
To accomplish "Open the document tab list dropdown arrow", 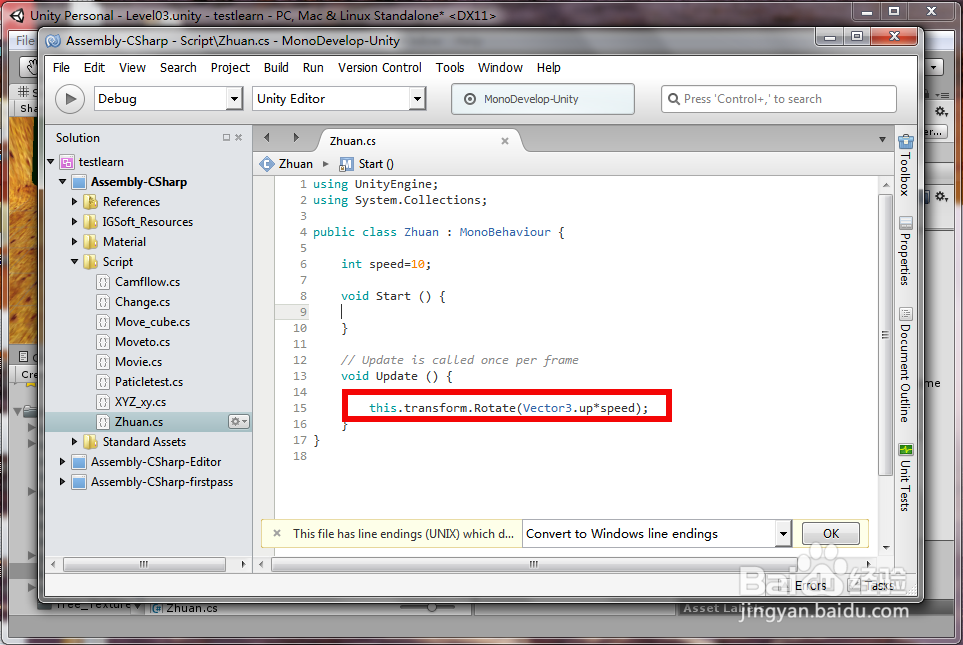I will tap(883, 140).
